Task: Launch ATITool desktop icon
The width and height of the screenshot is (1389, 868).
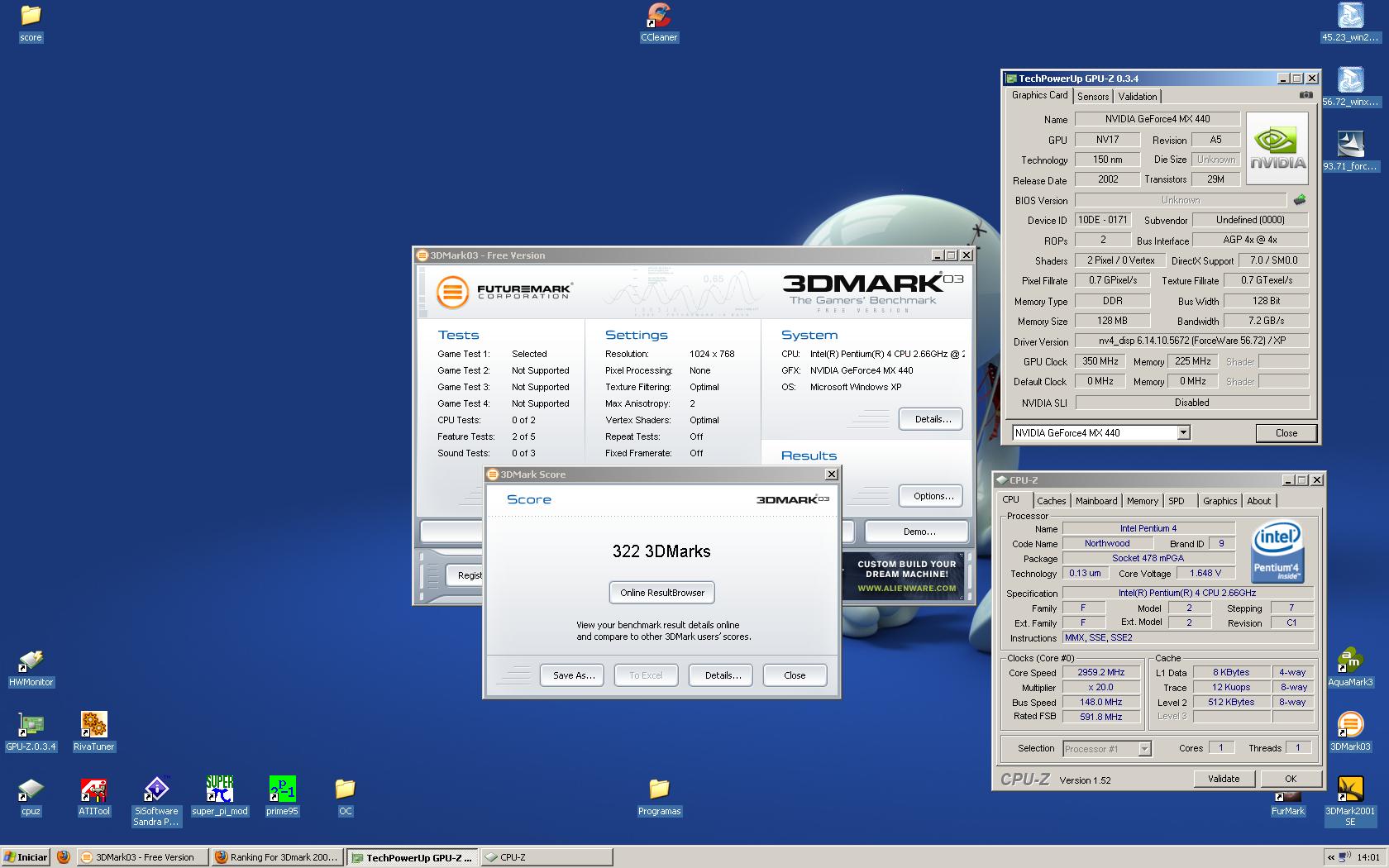Action: pos(93,797)
